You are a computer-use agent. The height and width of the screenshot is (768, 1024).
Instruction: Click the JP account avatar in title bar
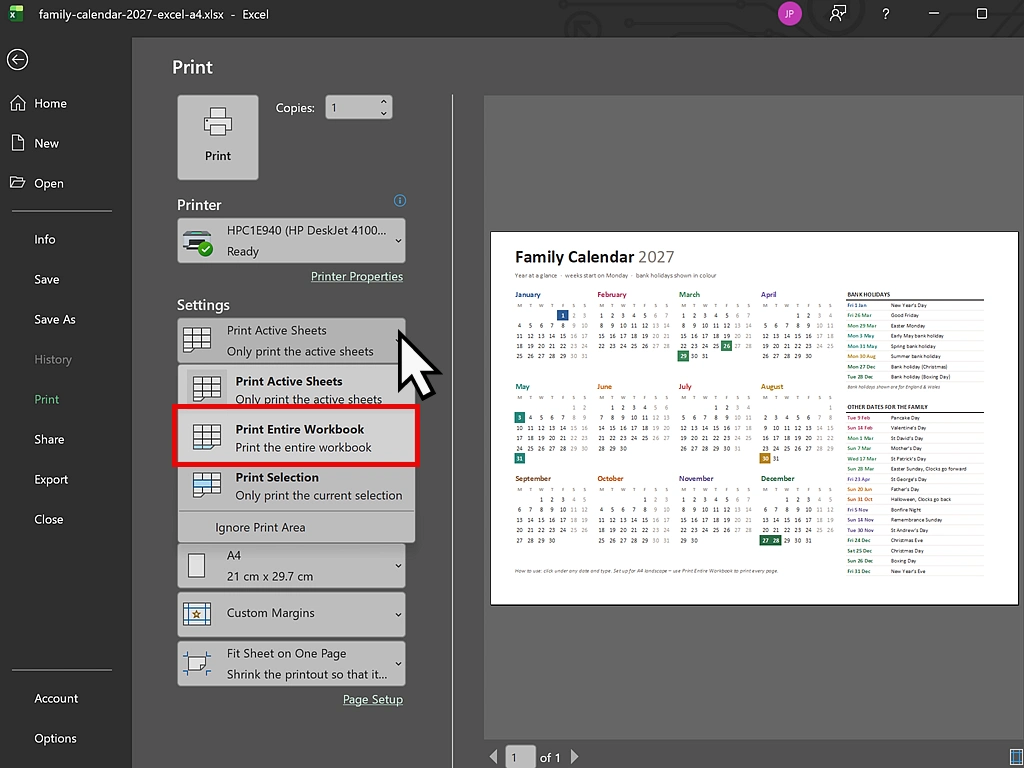tap(790, 14)
